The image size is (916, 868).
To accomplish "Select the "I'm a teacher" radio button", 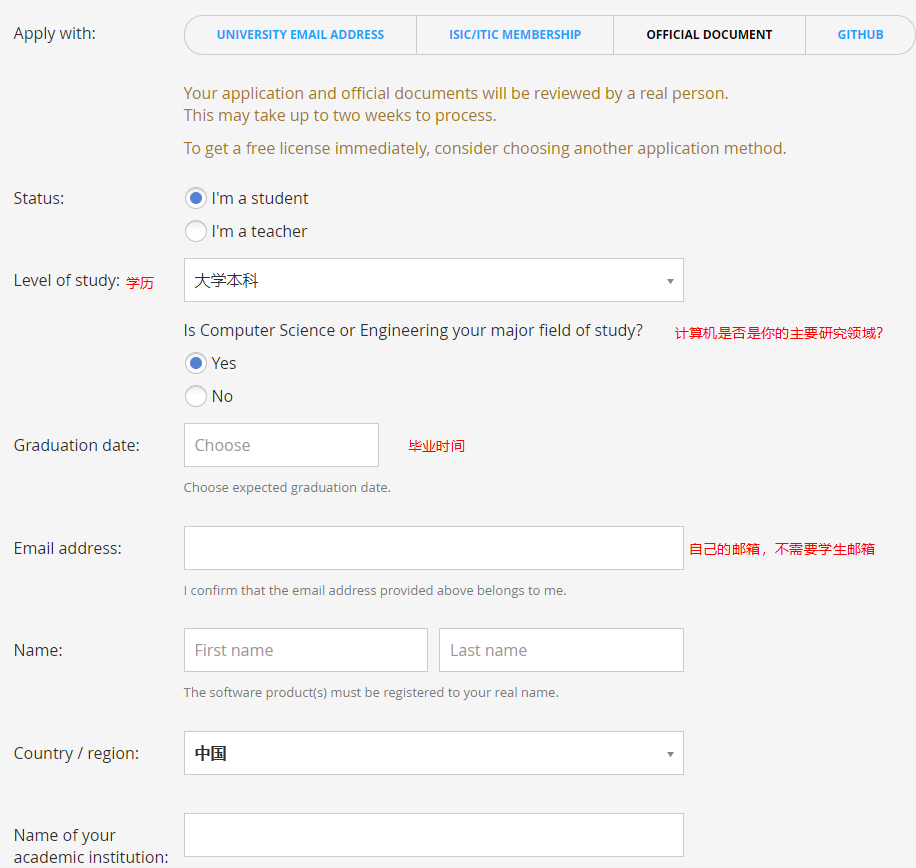I will click(x=196, y=231).
